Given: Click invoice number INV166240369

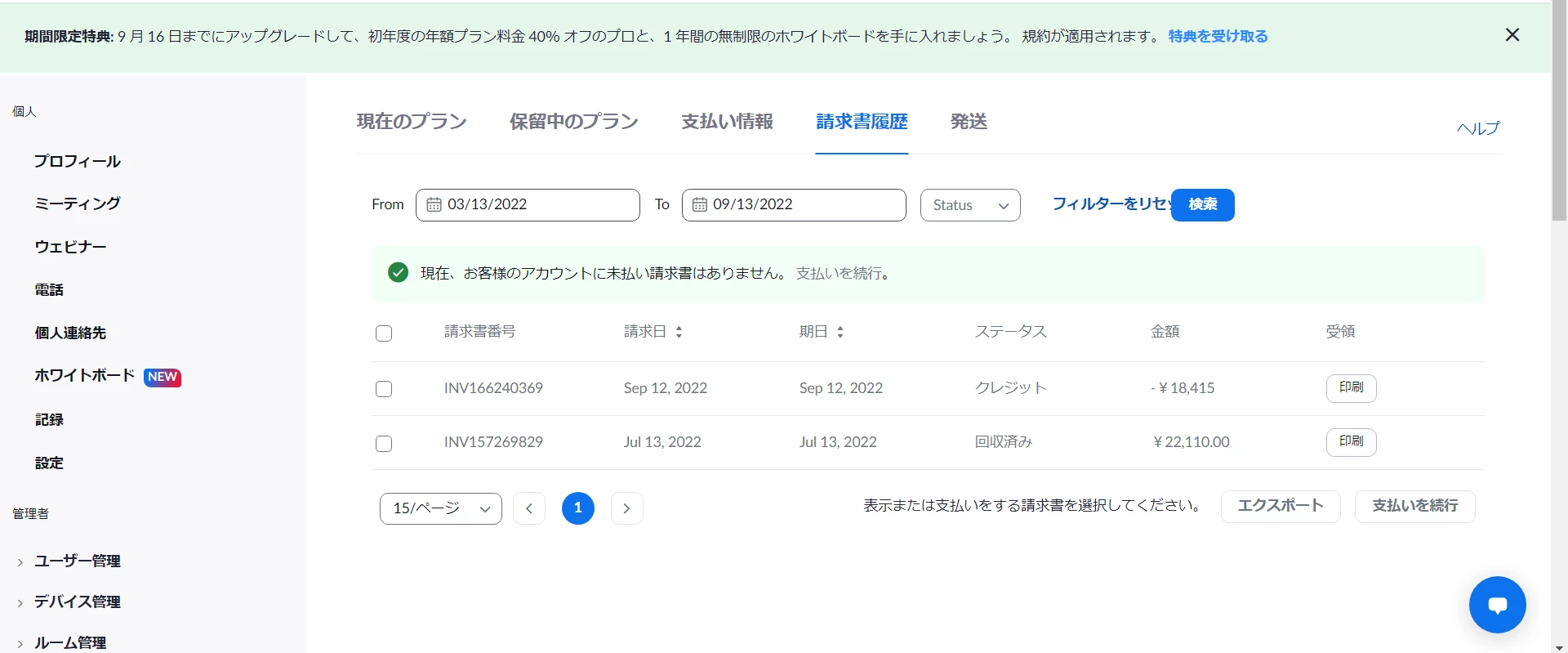Looking at the screenshot, I should click(x=493, y=388).
